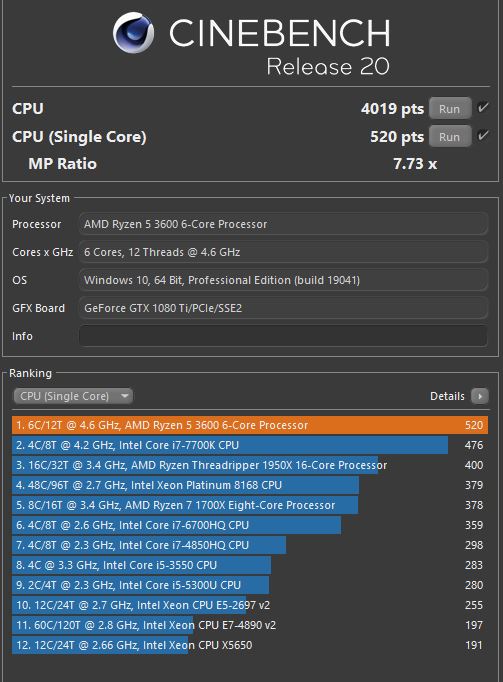
Task: Click the GFX Board field with GeForce GTX 1080 Ti
Action: pyautogui.click(x=283, y=308)
